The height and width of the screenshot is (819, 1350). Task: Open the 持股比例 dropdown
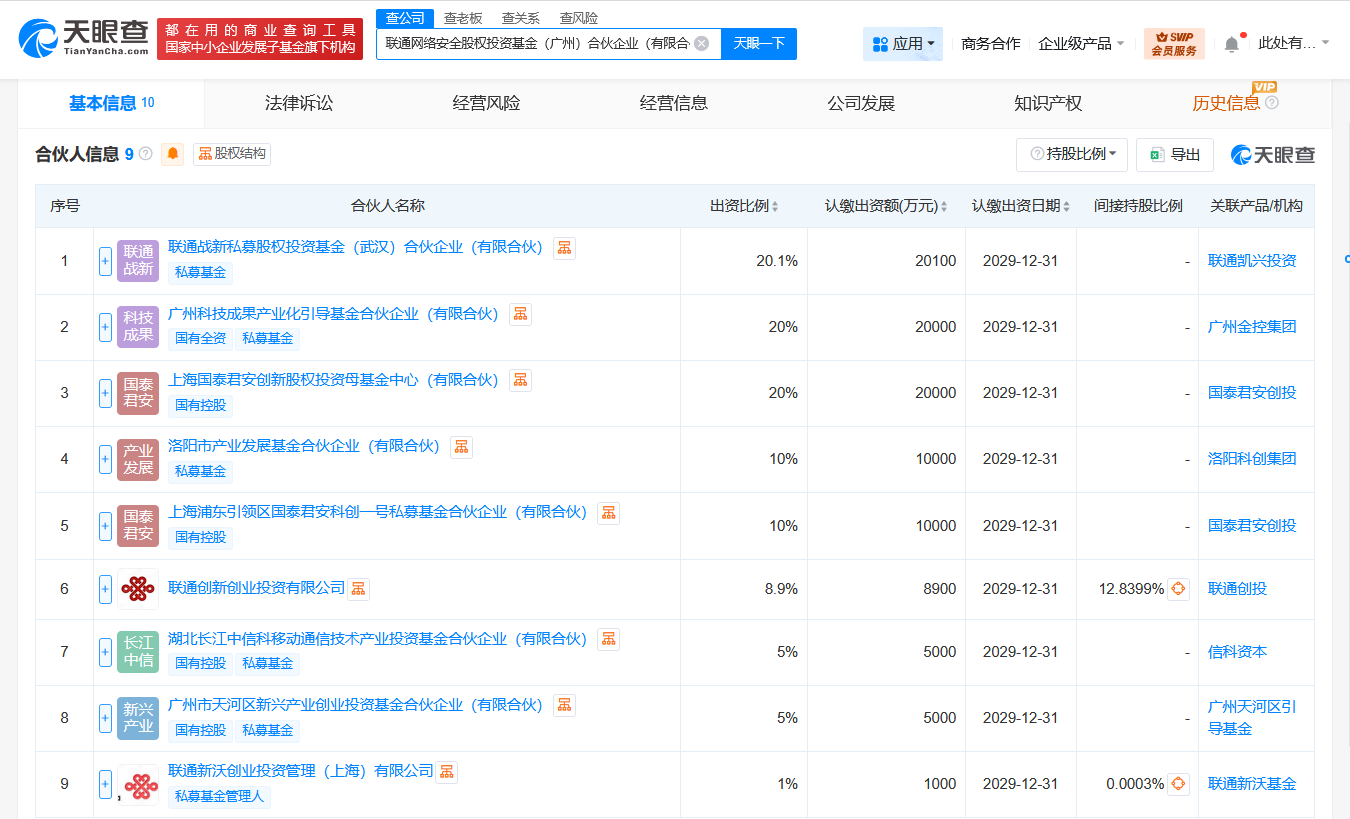(1071, 155)
